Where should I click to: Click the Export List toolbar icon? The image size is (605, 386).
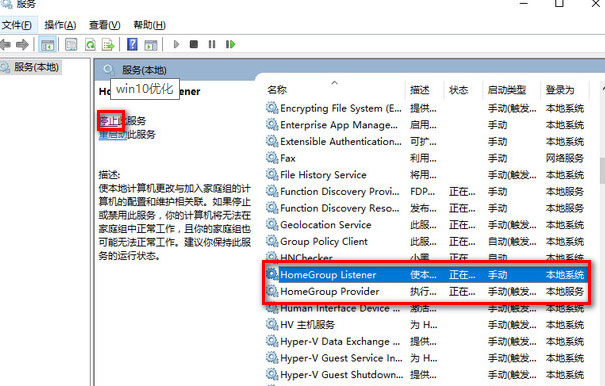coord(108,45)
